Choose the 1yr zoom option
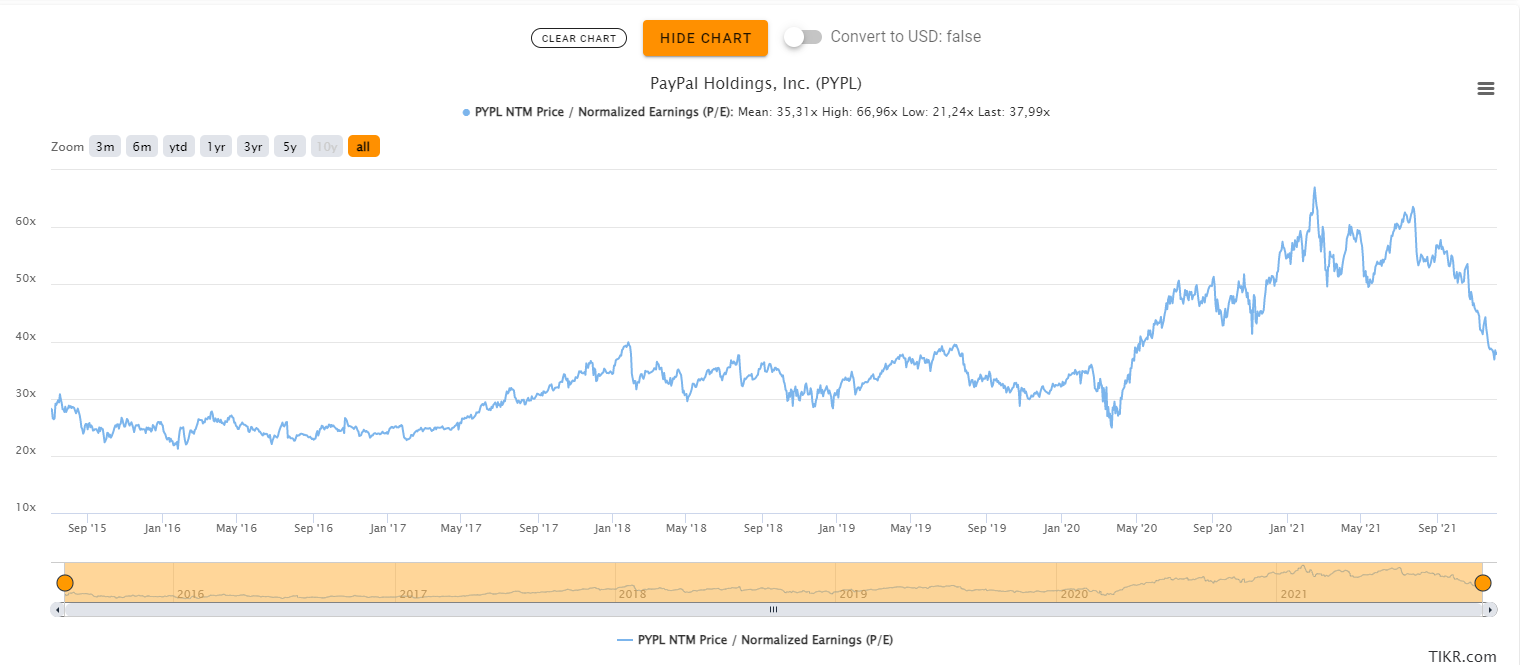This screenshot has width=1520, height=665. [x=216, y=147]
